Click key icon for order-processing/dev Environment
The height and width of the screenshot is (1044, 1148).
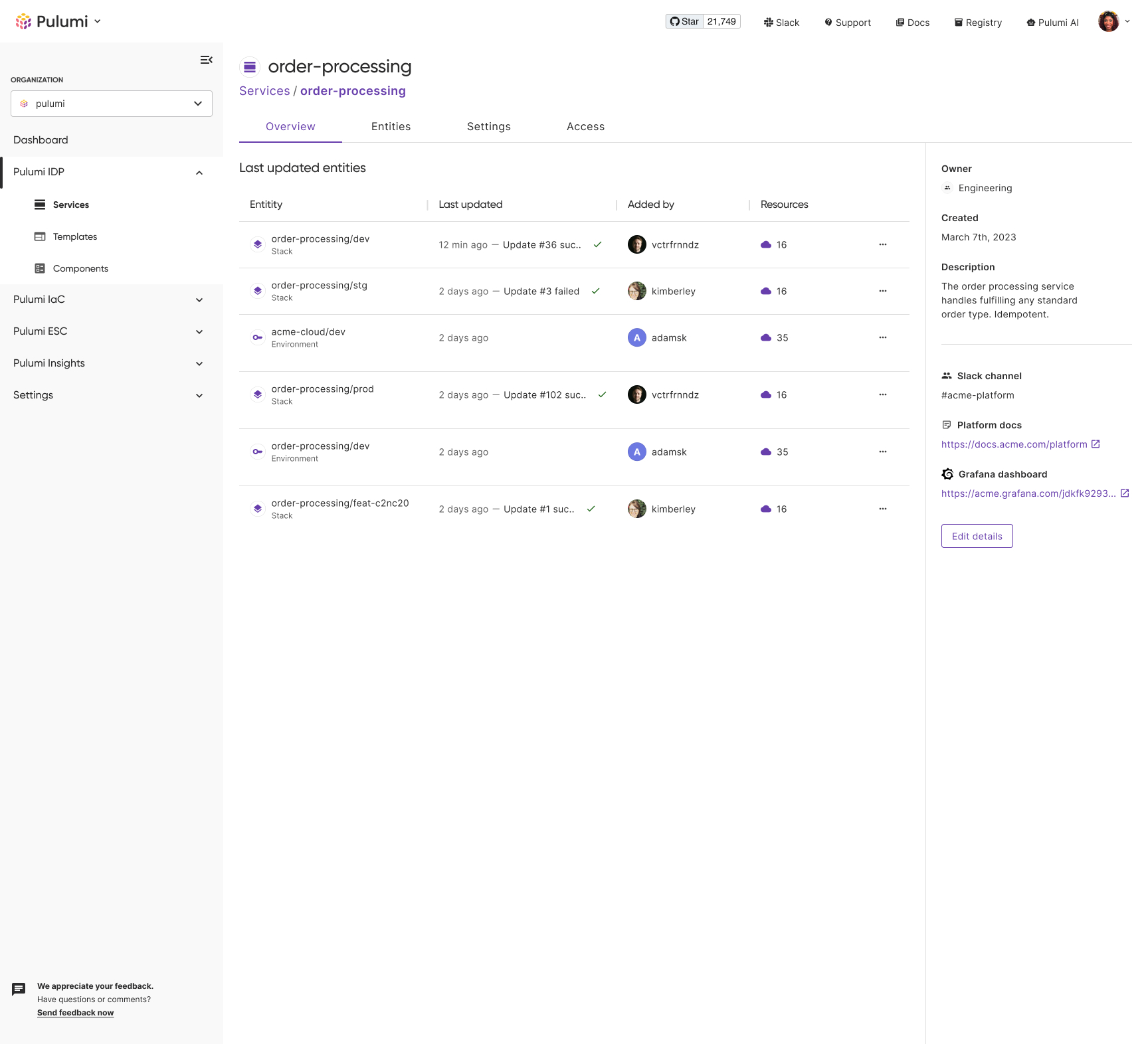(x=258, y=452)
